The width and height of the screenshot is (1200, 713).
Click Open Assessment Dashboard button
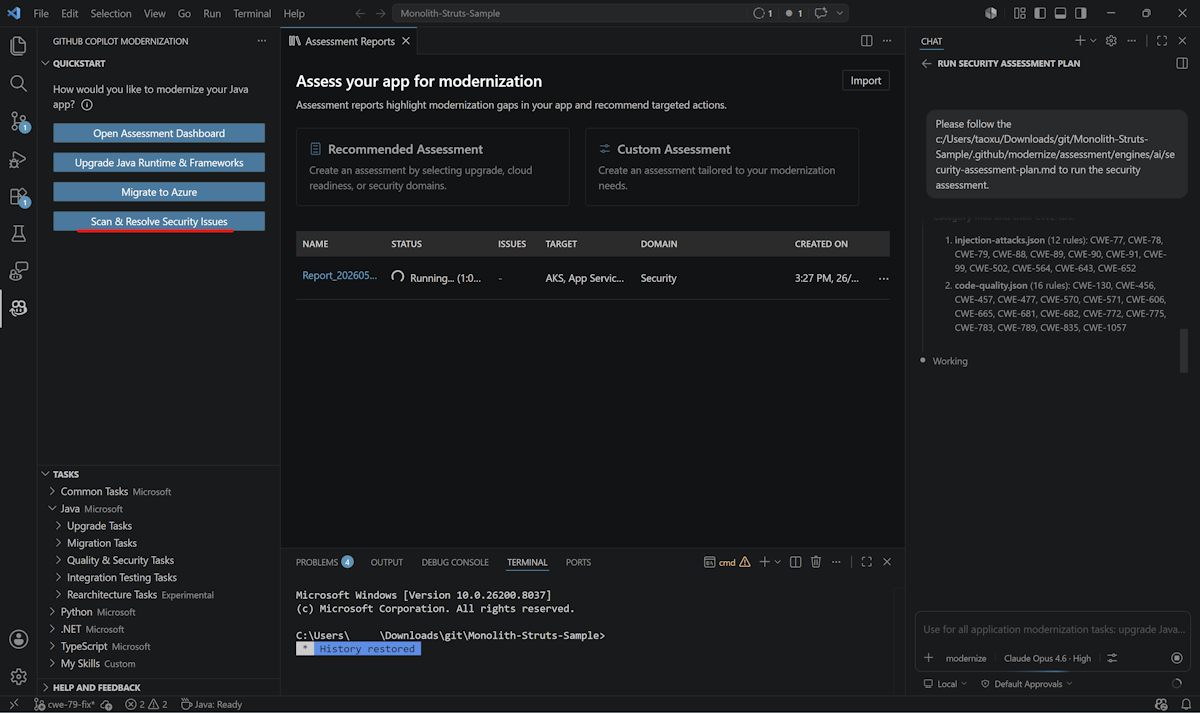click(x=159, y=133)
